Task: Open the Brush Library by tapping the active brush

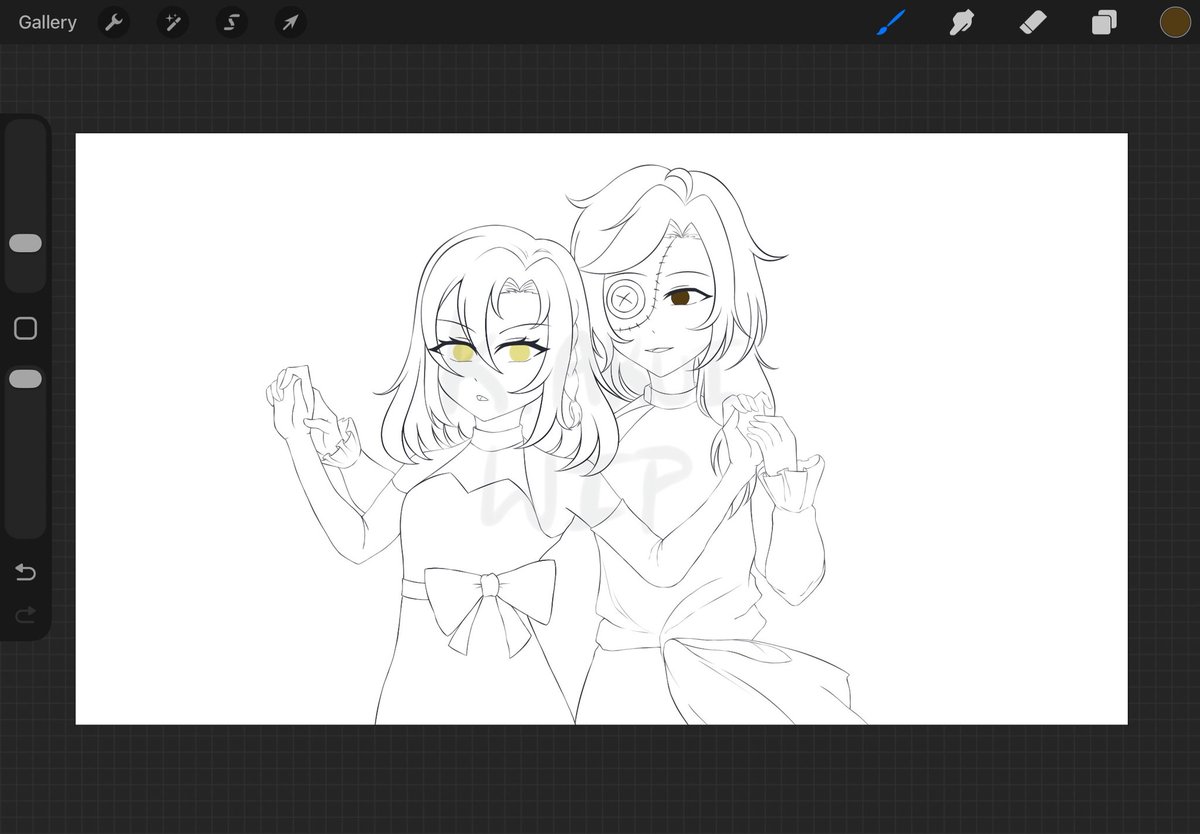Action: click(x=891, y=22)
